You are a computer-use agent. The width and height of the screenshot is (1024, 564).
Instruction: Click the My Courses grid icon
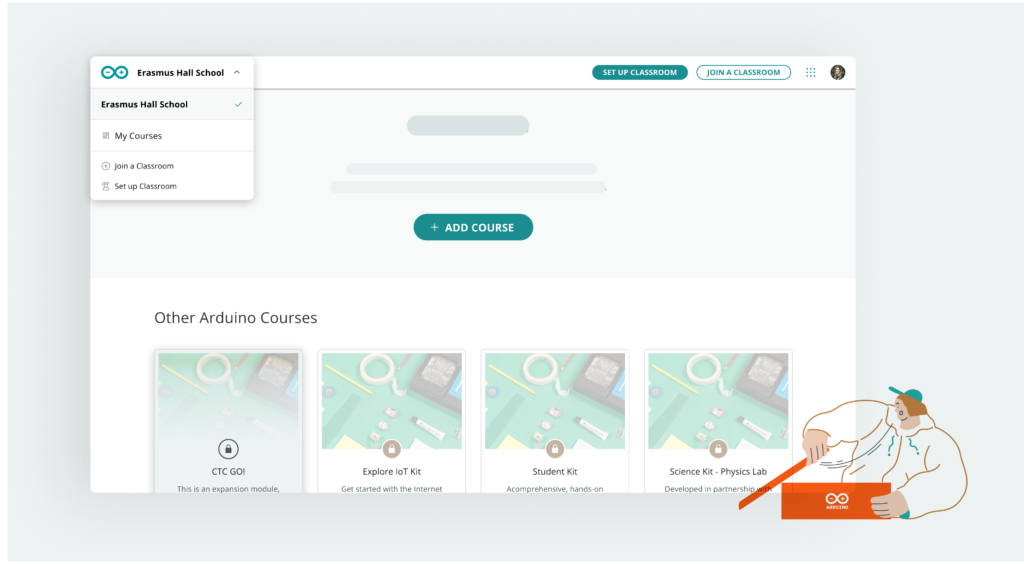[x=106, y=136]
